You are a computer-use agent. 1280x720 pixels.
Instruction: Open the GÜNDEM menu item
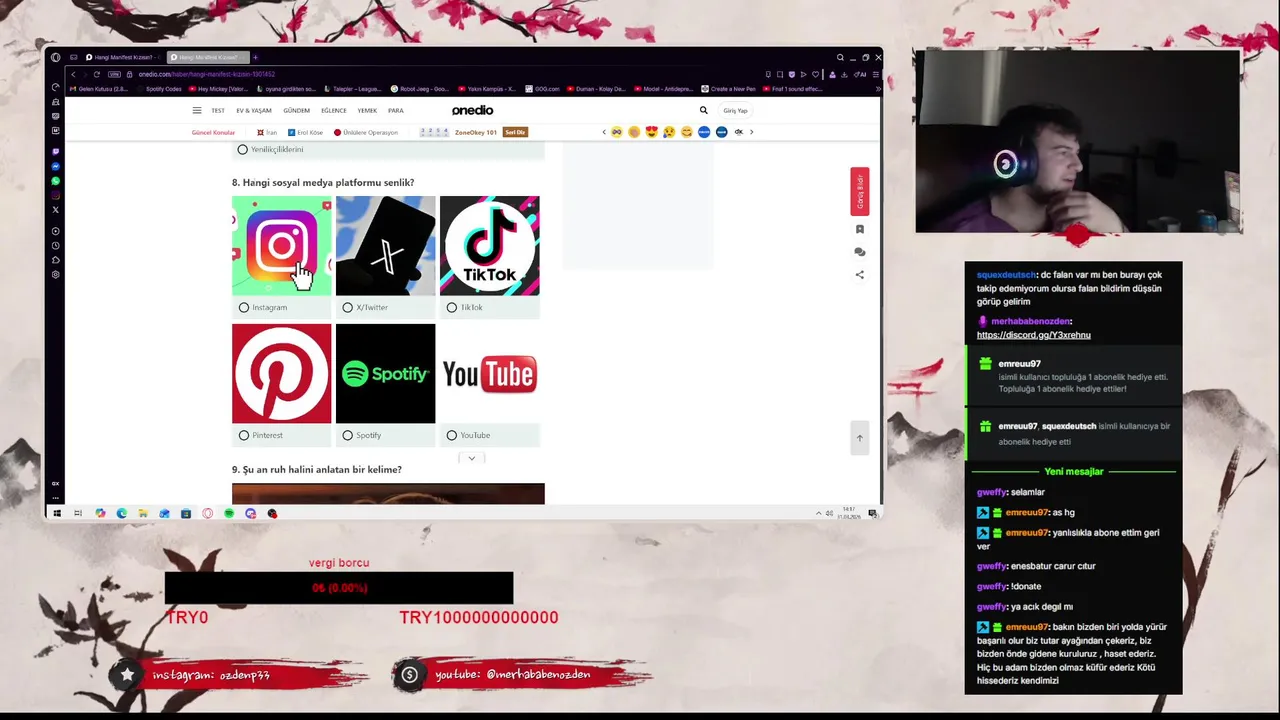296,110
